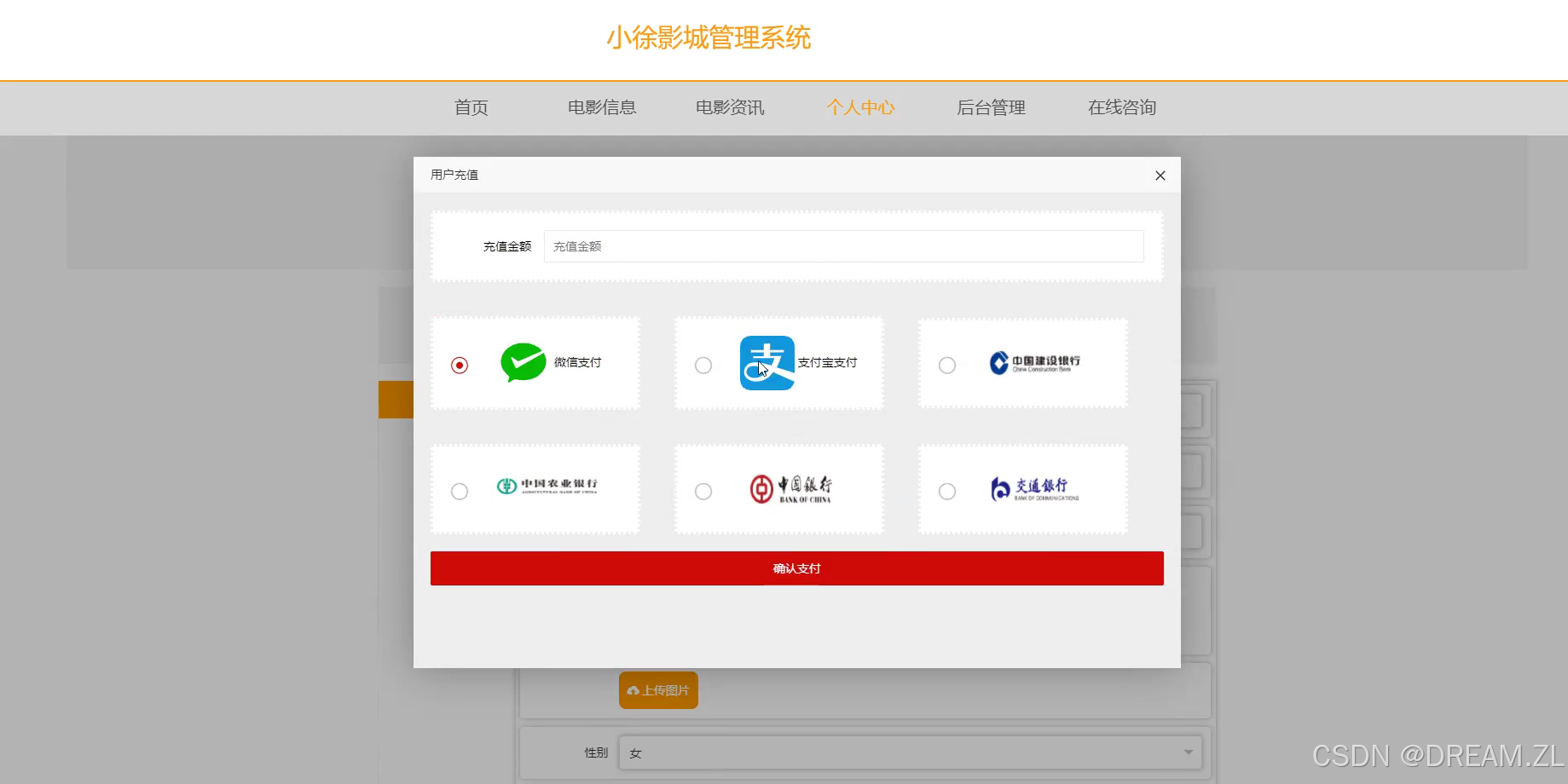This screenshot has height=784, width=1568.
Task: Open 在线咨询 navigation item
Action: pos(1122,107)
